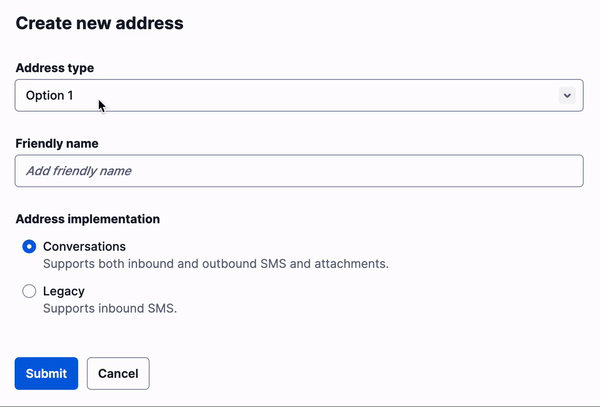
Task: Click the "Address implementation" group heading
Action: coord(88,218)
